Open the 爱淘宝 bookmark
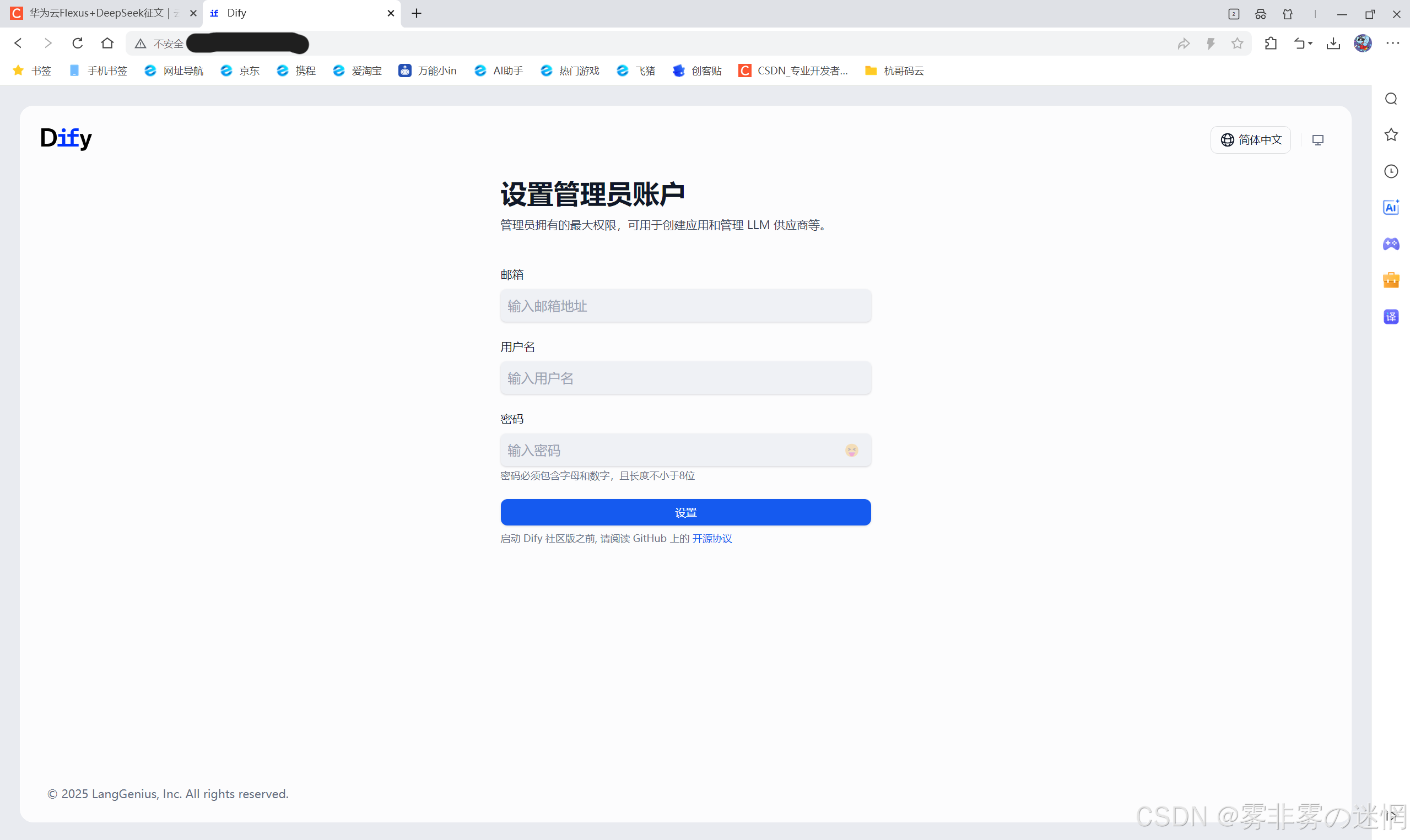The width and height of the screenshot is (1410, 840). click(357, 71)
